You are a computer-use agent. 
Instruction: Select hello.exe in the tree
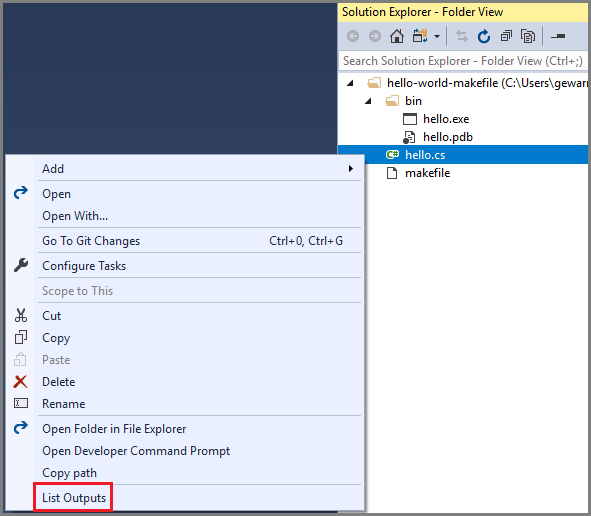point(446,119)
